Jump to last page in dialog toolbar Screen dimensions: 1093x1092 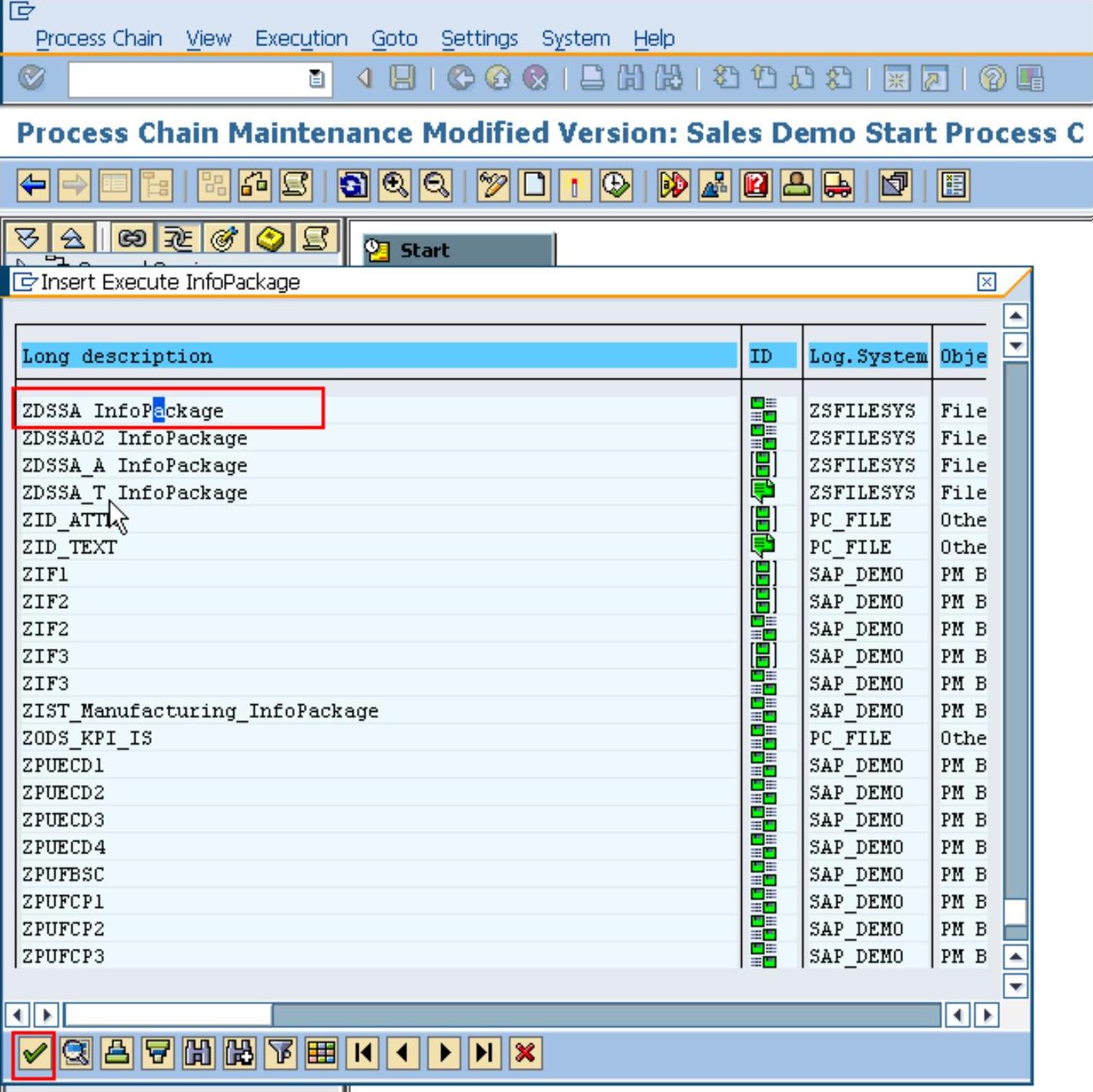(484, 1053)
